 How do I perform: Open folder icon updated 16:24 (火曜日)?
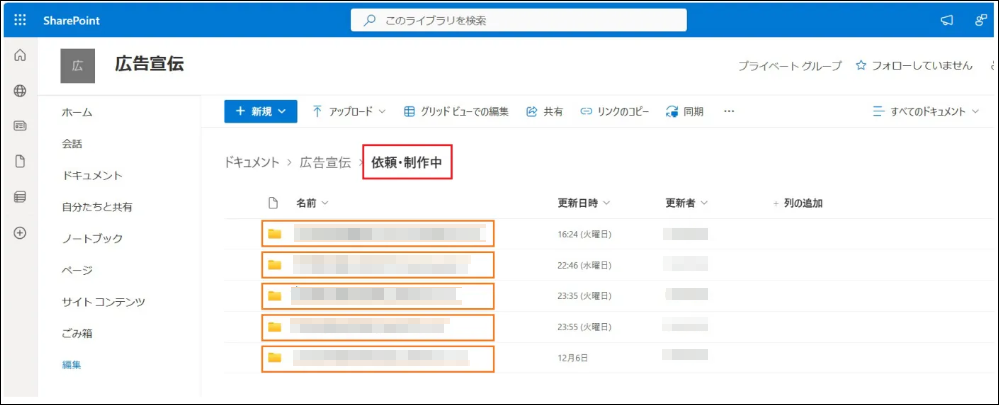pos(275,234)
